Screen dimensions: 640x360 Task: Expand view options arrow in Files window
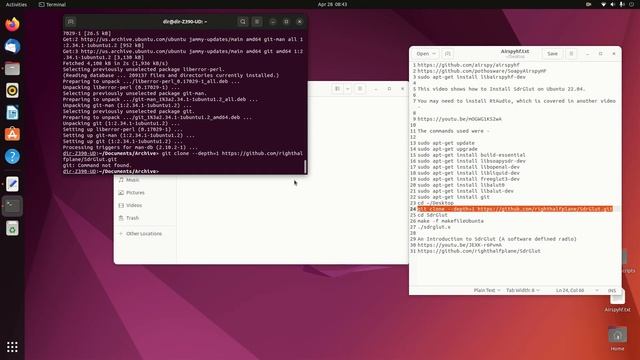point(348,89)
